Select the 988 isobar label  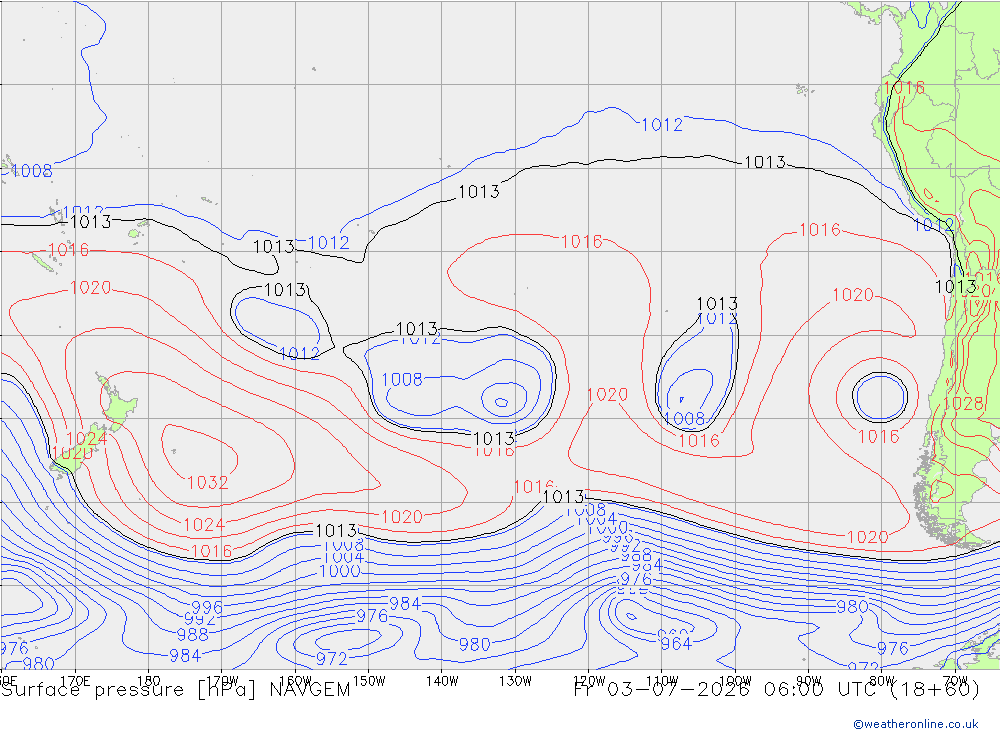coord(193,634)
